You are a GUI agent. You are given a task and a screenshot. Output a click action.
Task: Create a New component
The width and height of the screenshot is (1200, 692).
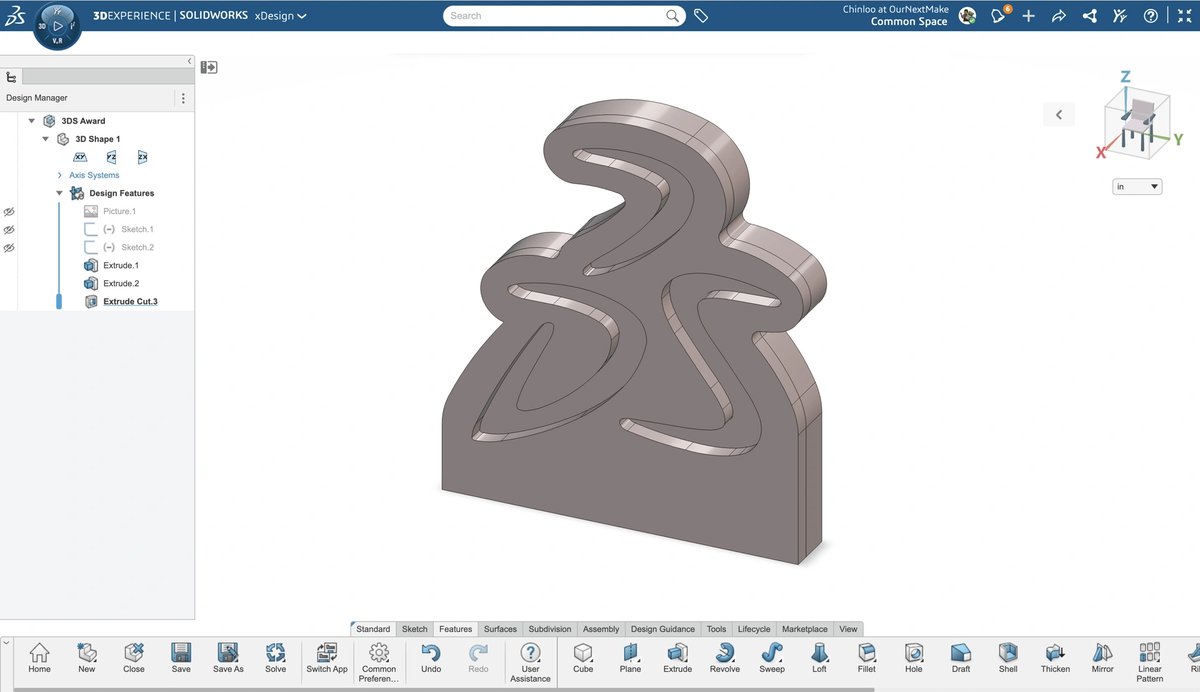[87, 658]
